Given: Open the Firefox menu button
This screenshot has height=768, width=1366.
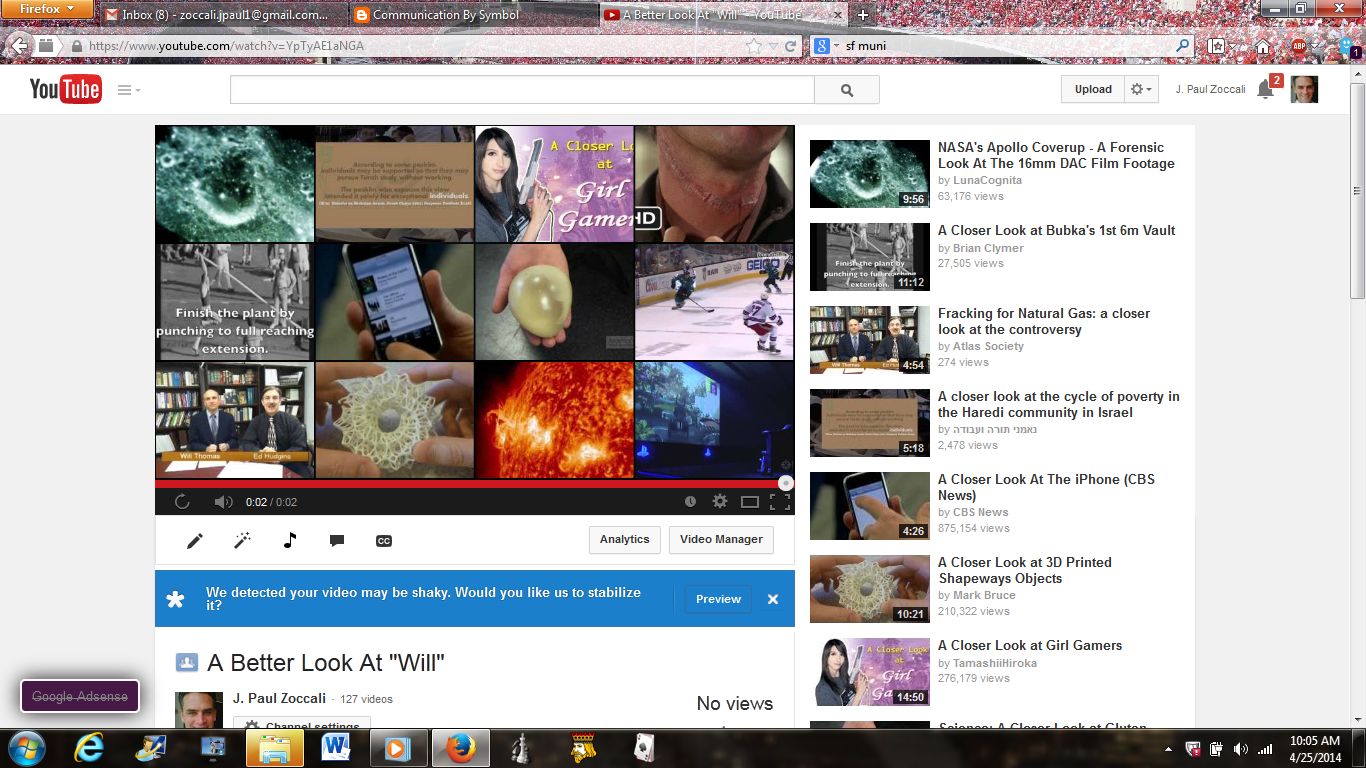Looking at the screenshot, I should point(47,9).
